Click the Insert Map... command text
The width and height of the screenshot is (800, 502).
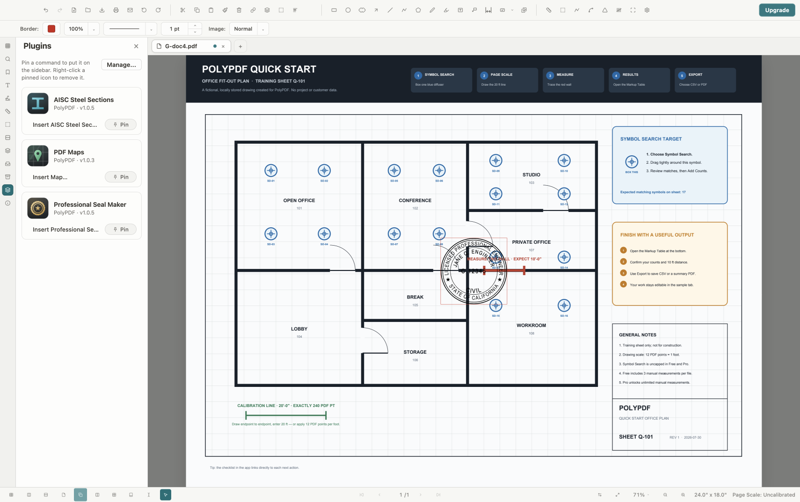coord(50,177)
